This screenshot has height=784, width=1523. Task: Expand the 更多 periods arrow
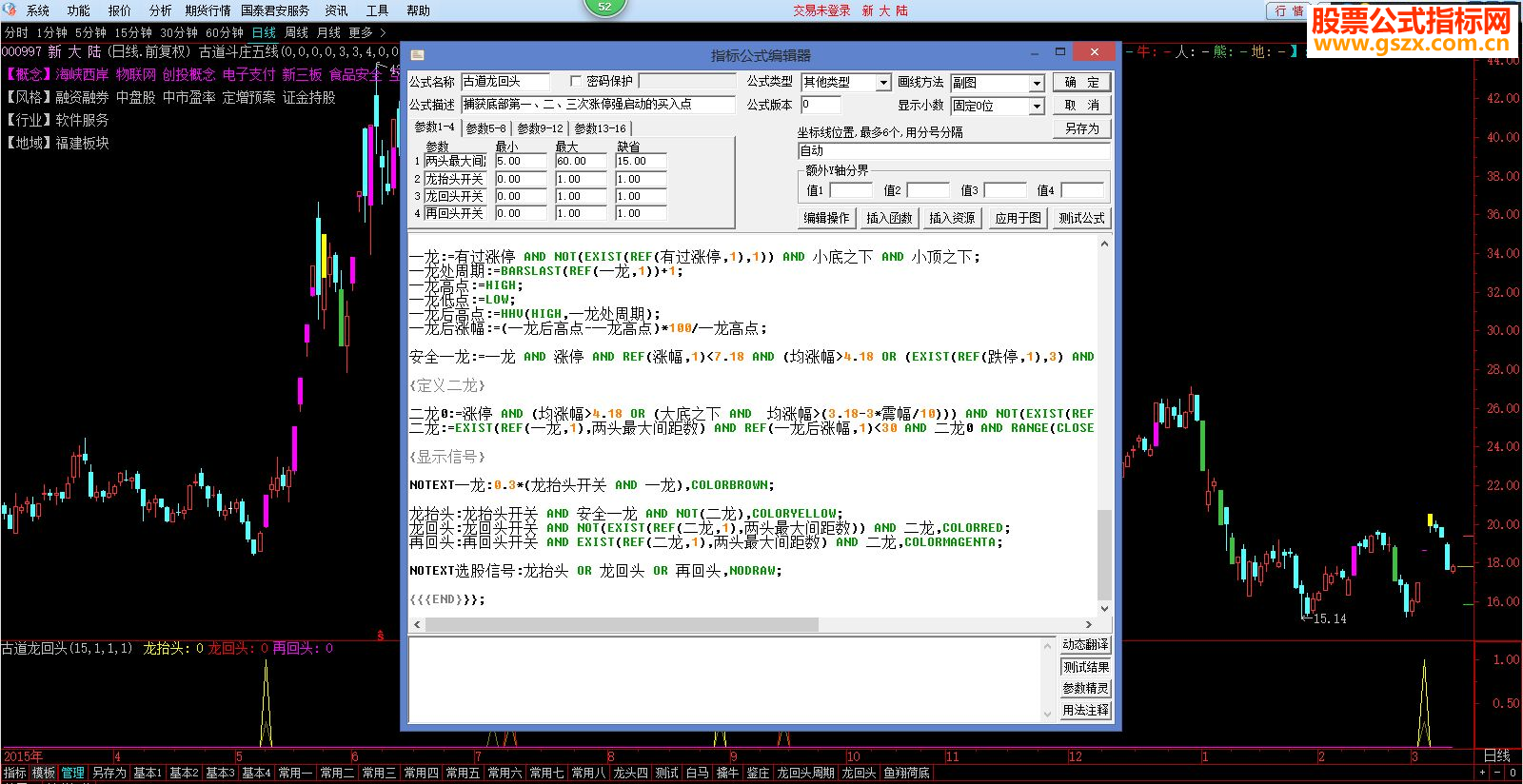pyautogui.click(x=384, y=32)
